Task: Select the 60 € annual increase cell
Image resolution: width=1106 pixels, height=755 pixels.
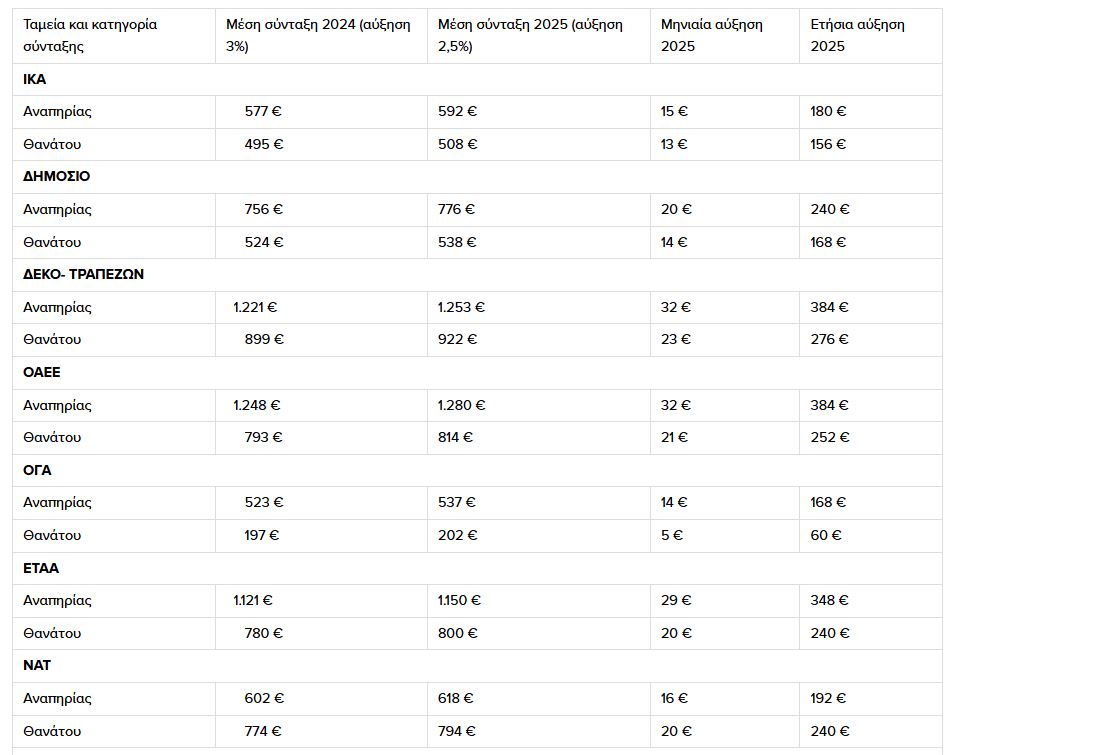Action: [x=871, y=536]
